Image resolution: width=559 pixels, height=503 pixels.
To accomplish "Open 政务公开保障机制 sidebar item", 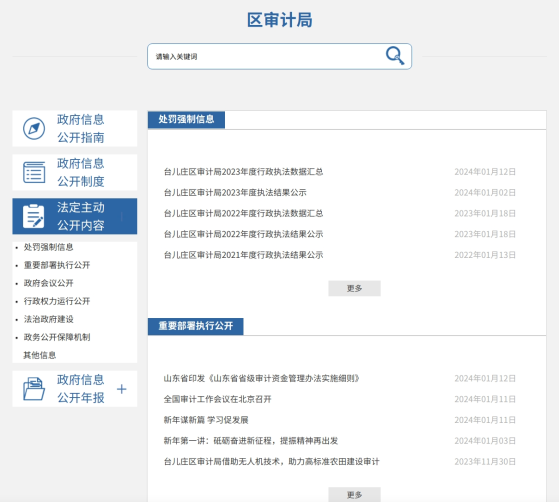I will 57,337.
